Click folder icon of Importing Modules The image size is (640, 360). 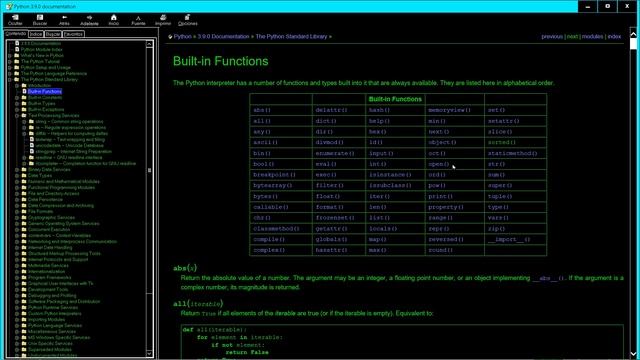[24, 320]
